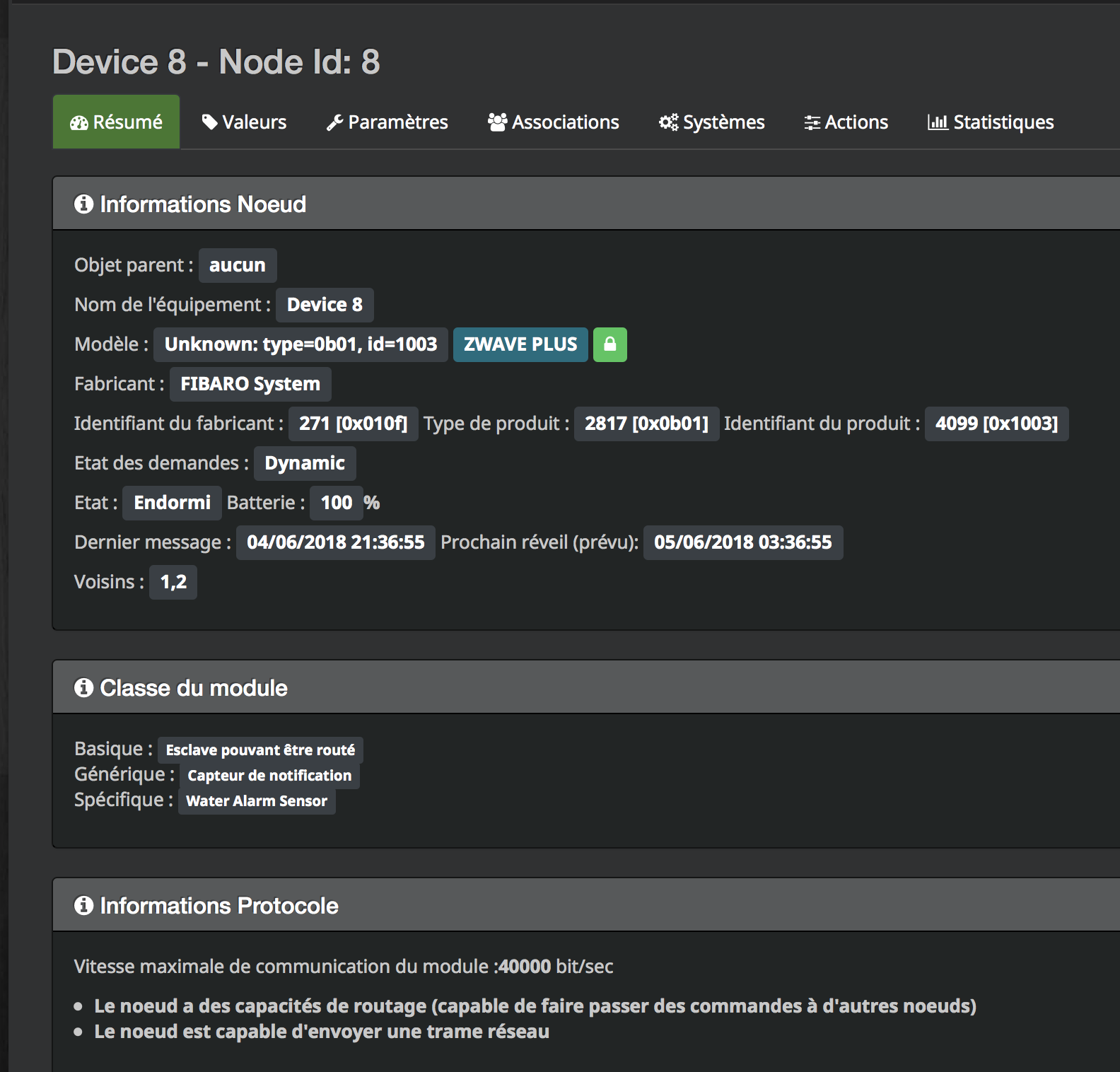Click product ID '4099 [0x1003]'
Screen dimensions: 1120x1072
(996, 424)
